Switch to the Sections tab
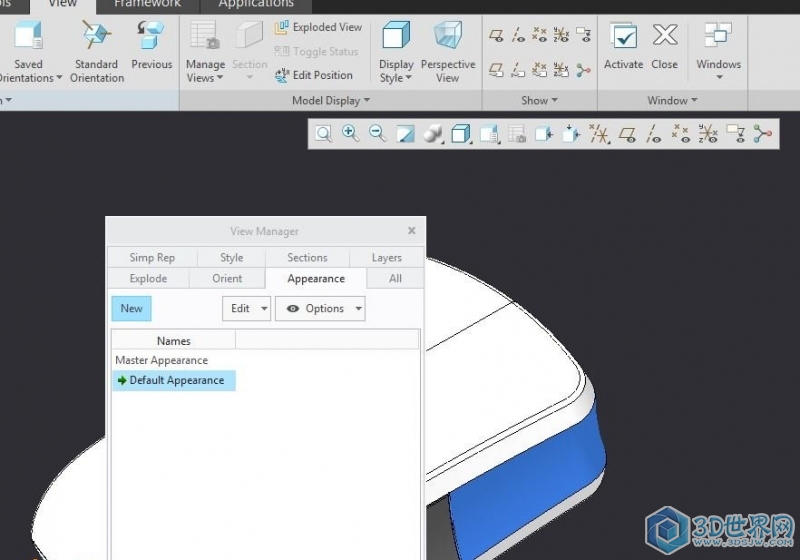 [307, 257]
